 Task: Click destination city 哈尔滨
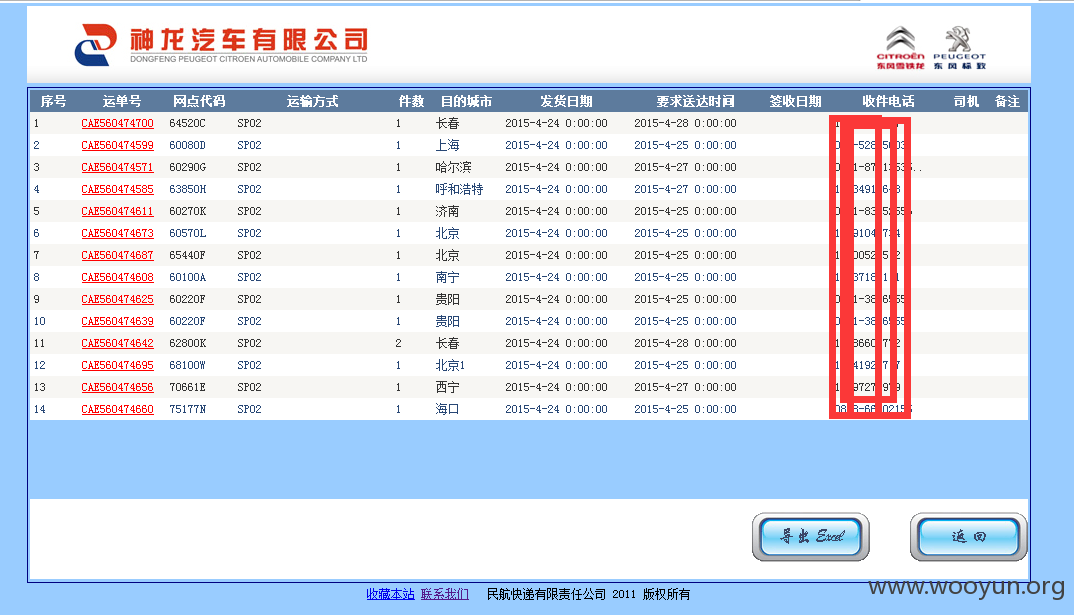pos(453,167)
